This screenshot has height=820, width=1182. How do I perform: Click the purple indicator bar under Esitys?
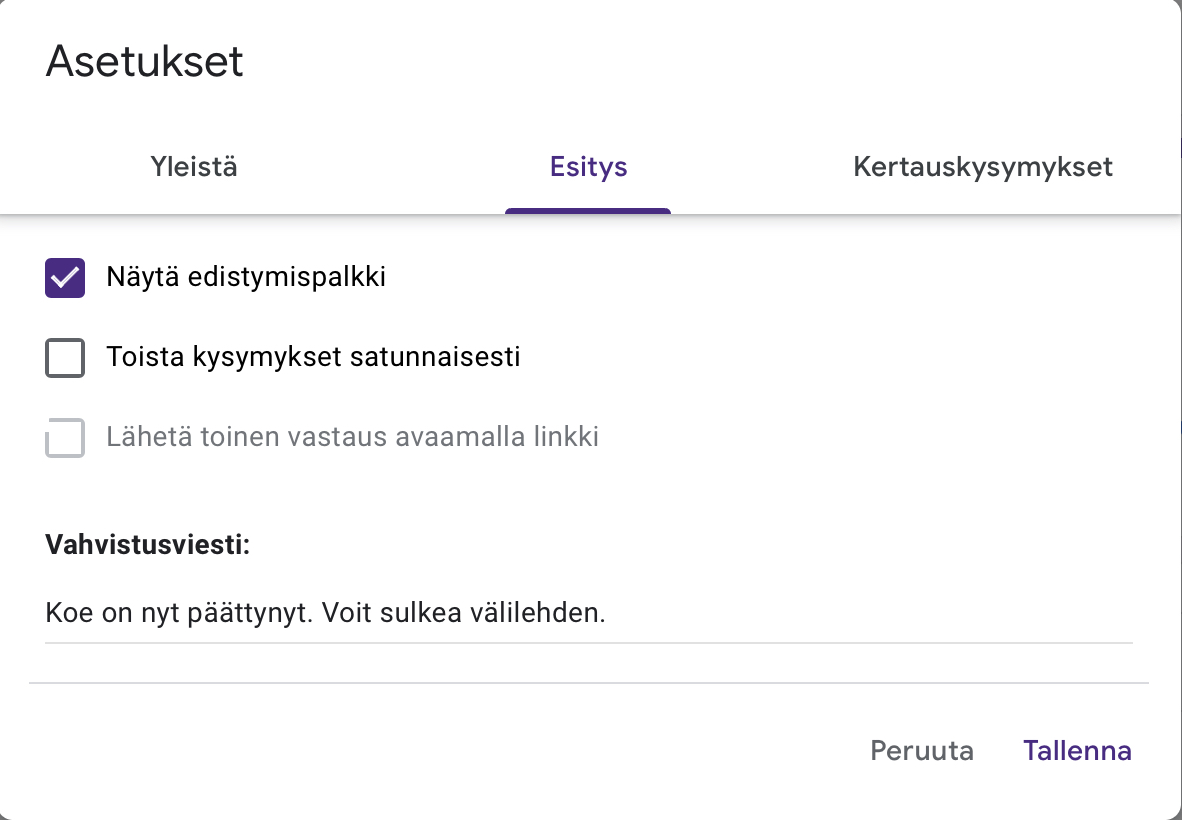[x=588, y=211]
